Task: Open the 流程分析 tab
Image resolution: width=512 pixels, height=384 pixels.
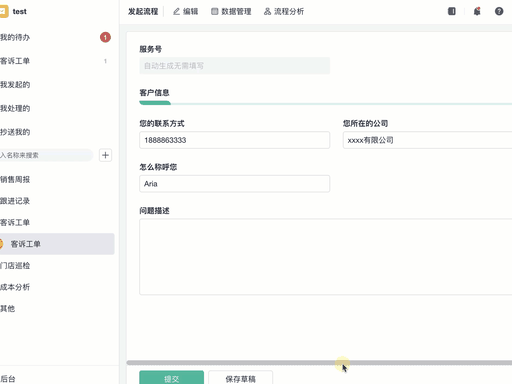Action: point(284,12)
